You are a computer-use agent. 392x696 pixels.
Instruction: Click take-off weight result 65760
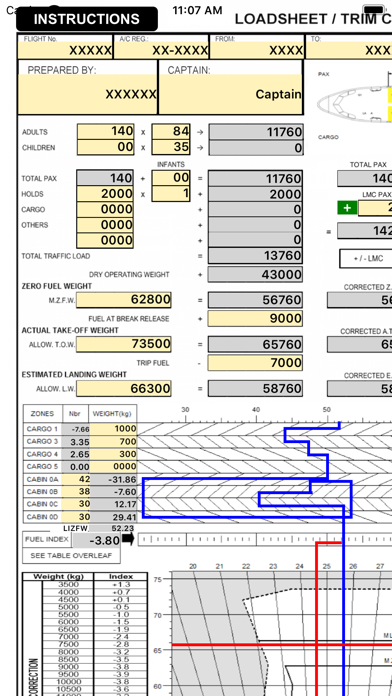pos(255,344)
